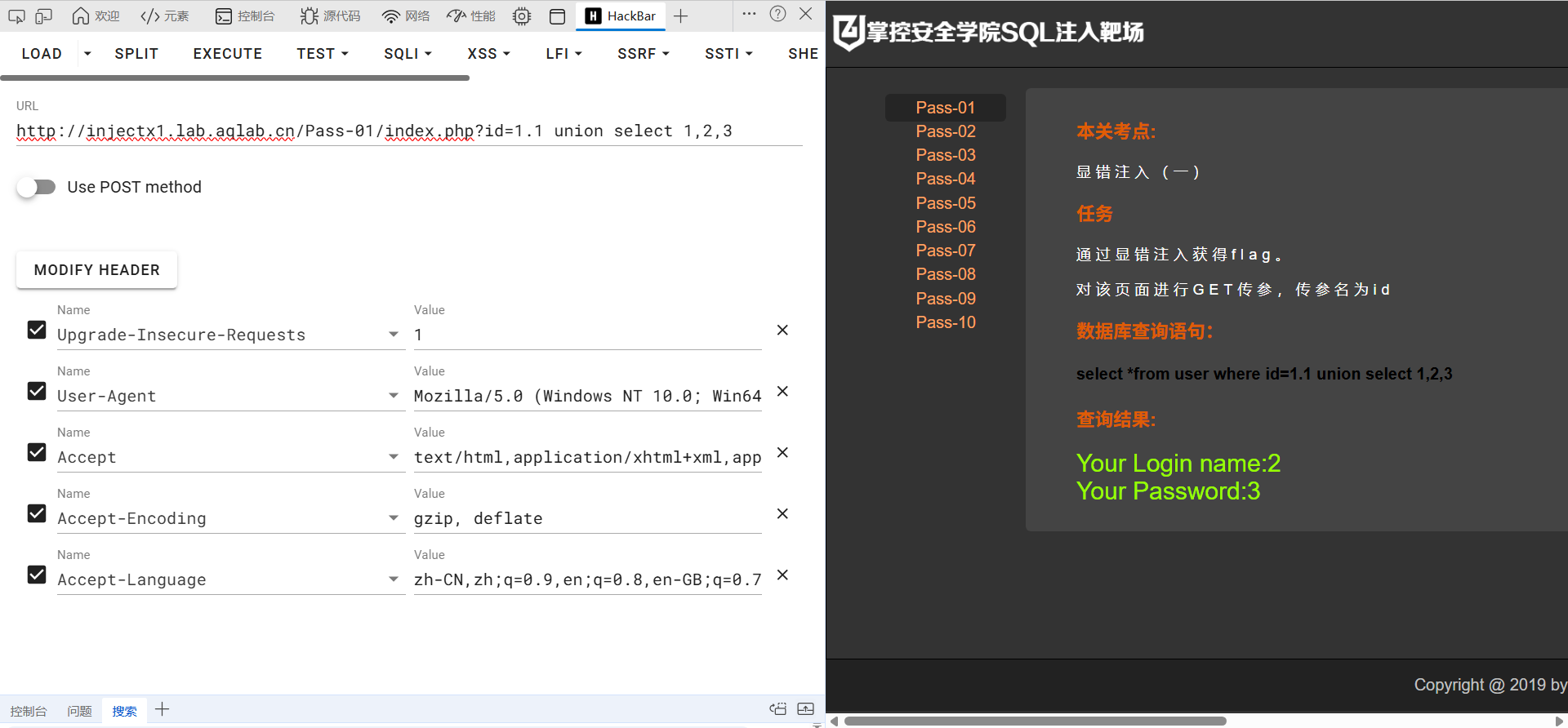Open the SSRF dropdown menu
The width and height of the screenshot is (1568, 728).
(644, 53)
